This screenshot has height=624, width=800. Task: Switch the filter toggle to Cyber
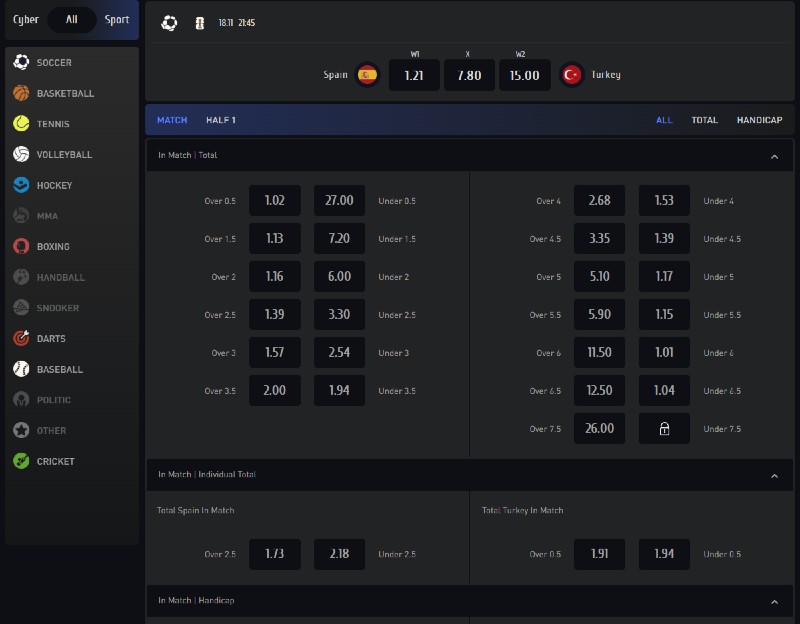pos(26,19)
